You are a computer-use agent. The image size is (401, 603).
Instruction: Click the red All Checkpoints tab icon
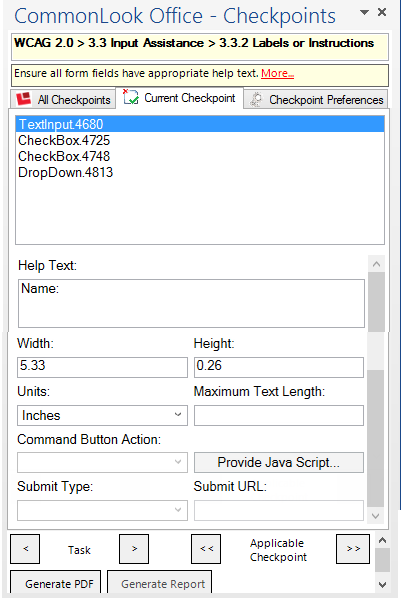pos(23,99)
